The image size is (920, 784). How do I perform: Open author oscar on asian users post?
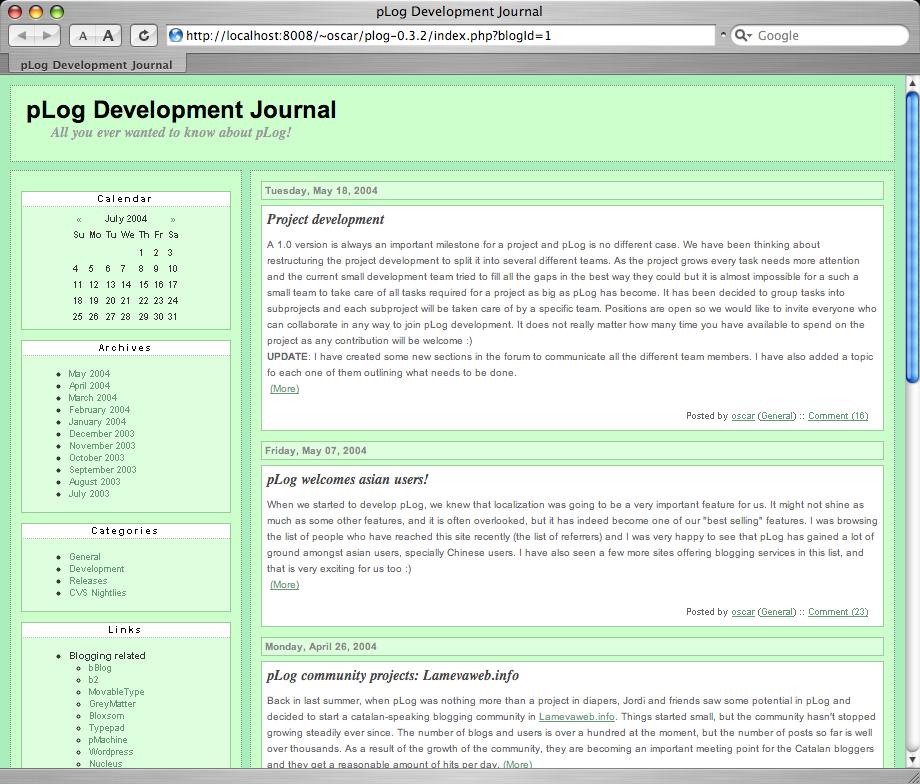pos(743,611)
